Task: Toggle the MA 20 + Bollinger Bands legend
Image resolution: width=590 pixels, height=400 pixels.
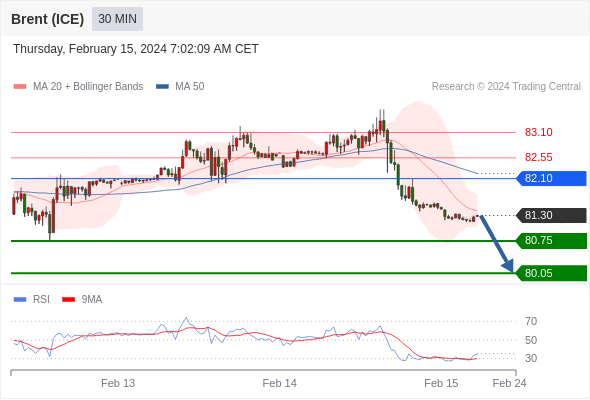Action: coord(79,87)
